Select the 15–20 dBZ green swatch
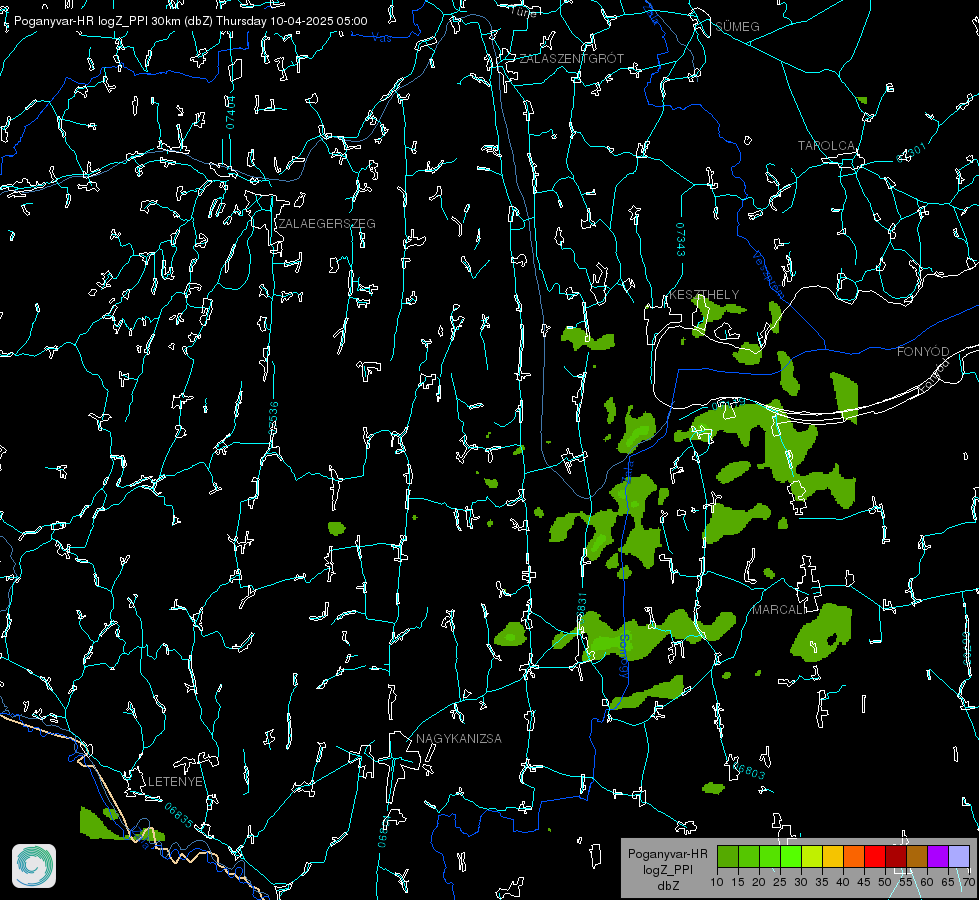This screenshot has width=979, height=900. pos(749,856)
